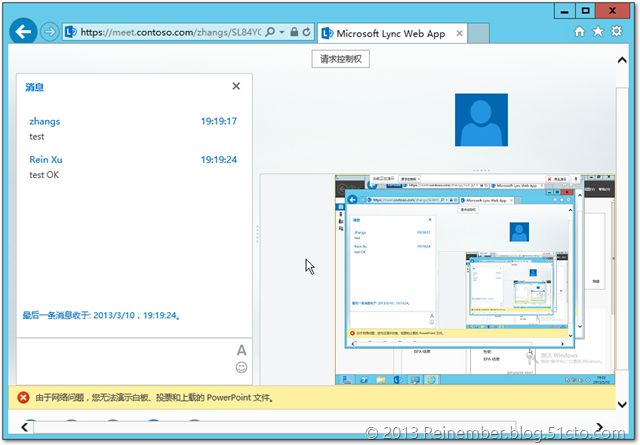Click the blue participant avatar picture
640x445 pixels.
click(481, 120)
